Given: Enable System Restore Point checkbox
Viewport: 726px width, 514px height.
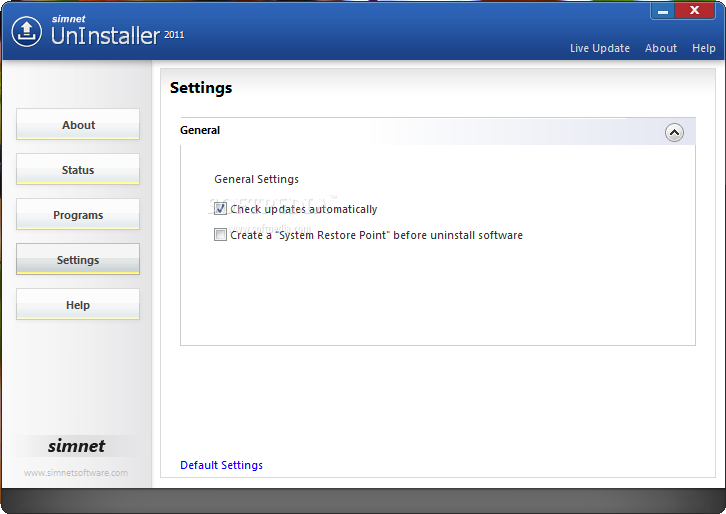Looking at the screenshot, I should point(220,235).
